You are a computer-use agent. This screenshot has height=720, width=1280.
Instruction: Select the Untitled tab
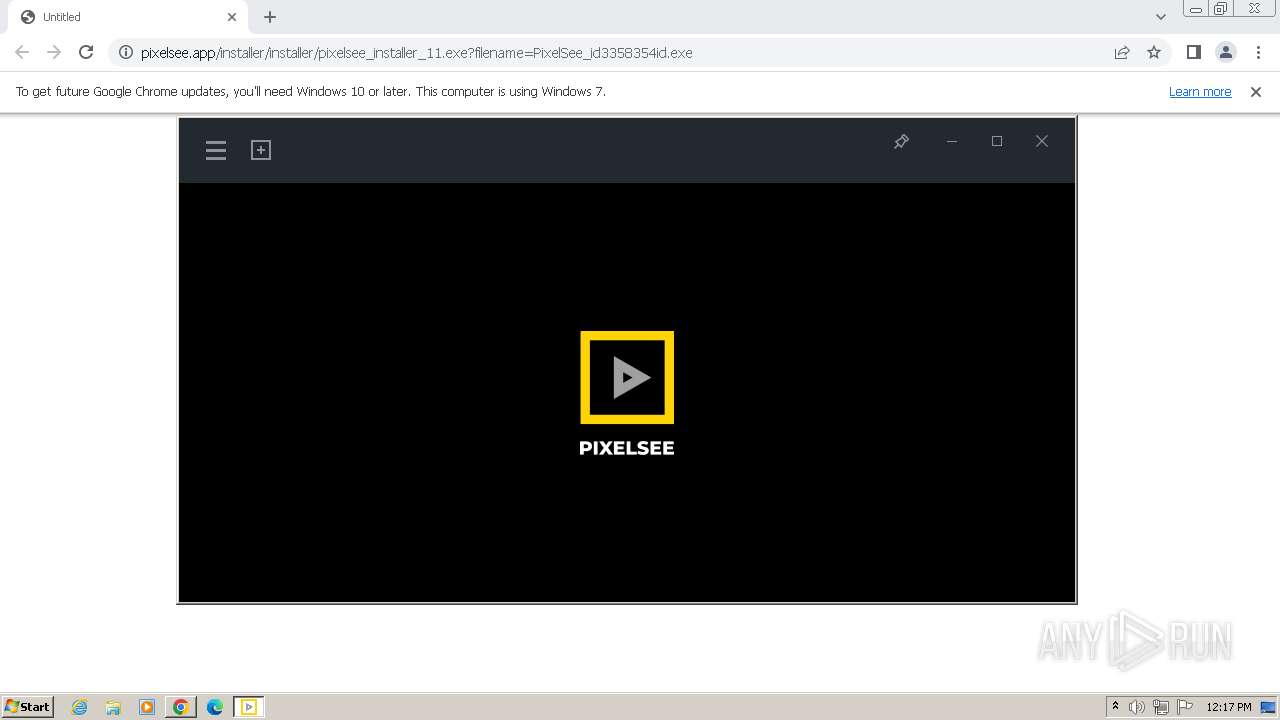130,17
